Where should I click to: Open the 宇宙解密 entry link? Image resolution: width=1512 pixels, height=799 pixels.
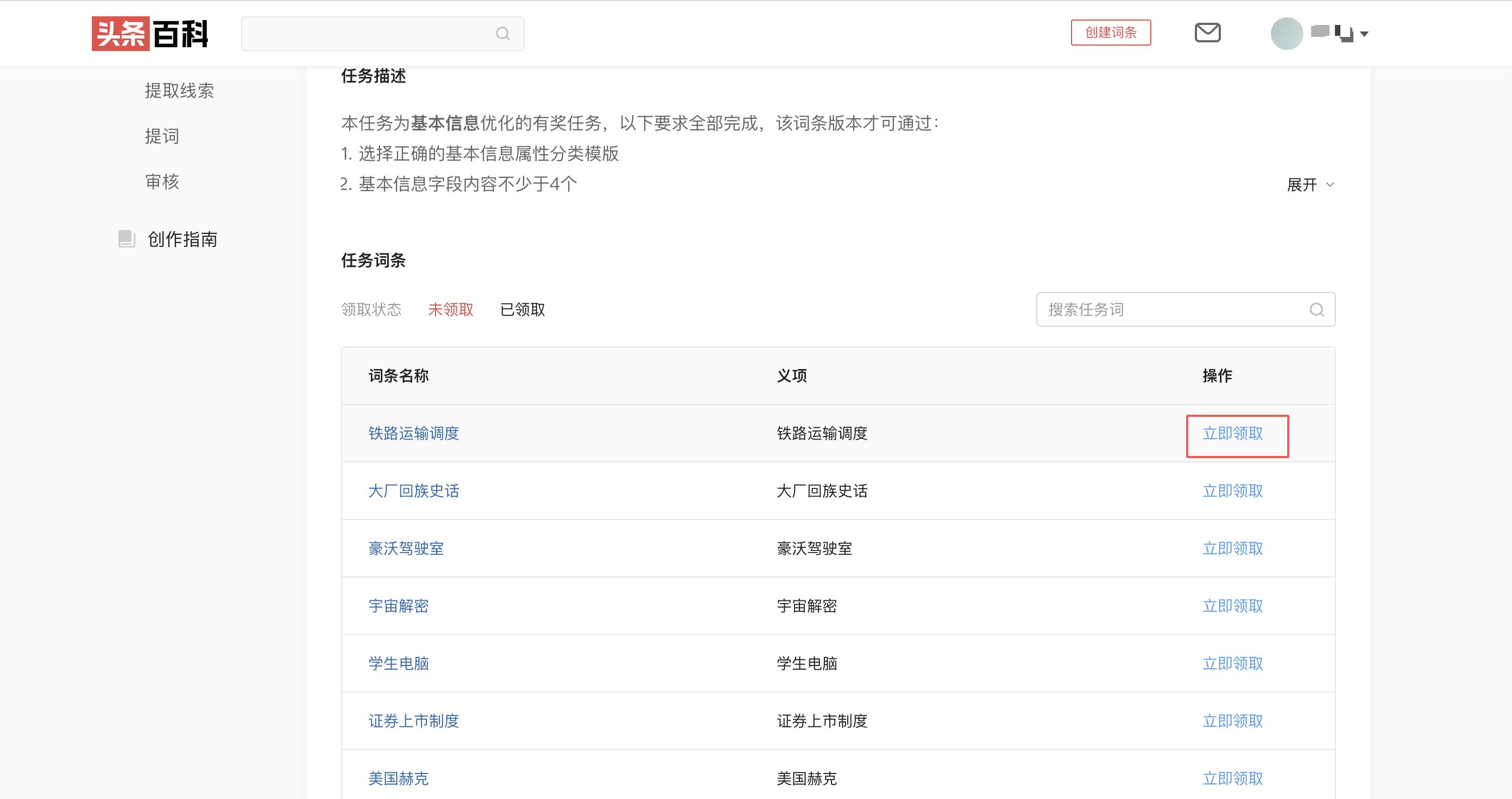[x=398, y=606]
